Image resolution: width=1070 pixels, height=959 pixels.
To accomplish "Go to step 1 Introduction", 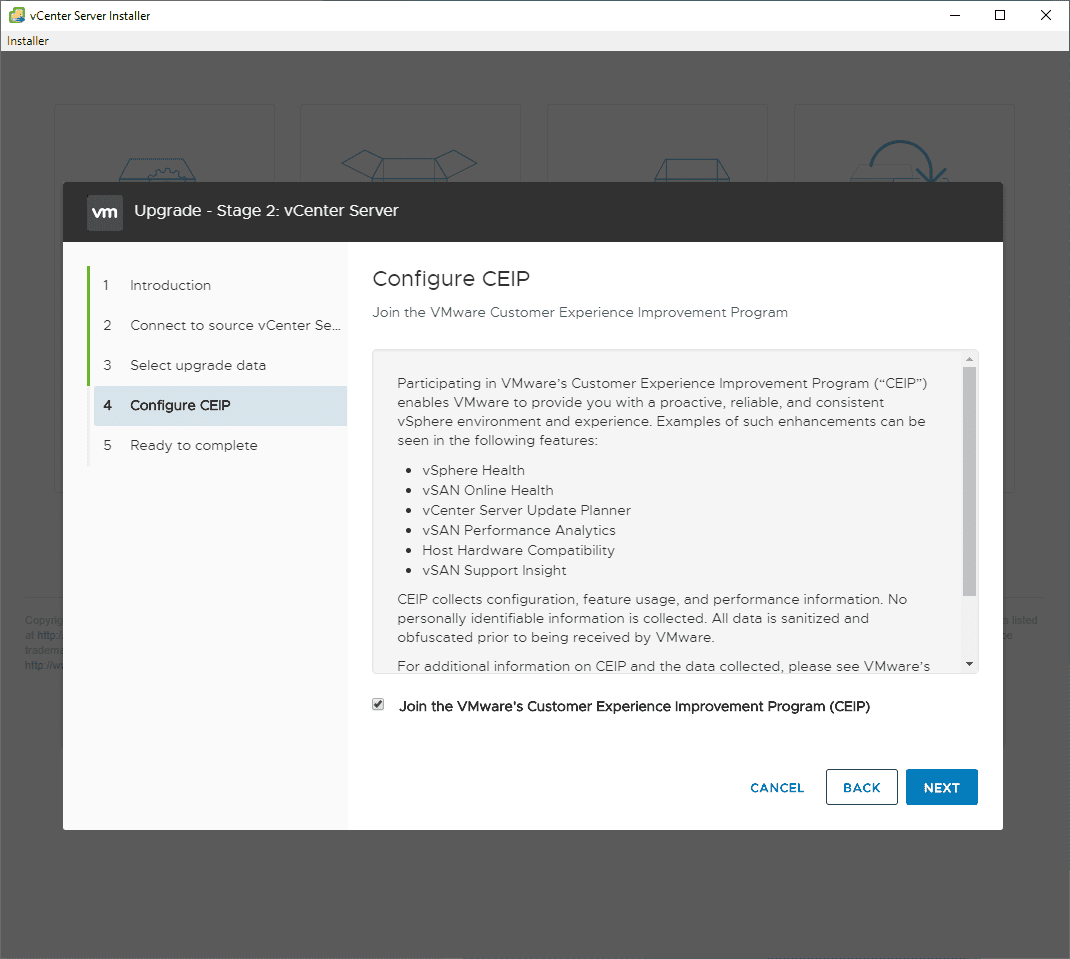I will [x=170, y=285].
